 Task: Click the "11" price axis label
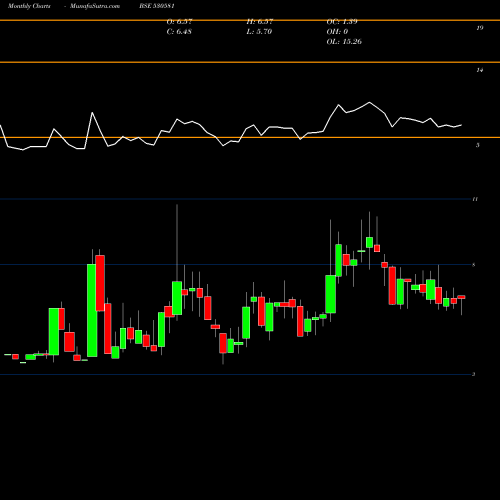click(x=475, y=199)
